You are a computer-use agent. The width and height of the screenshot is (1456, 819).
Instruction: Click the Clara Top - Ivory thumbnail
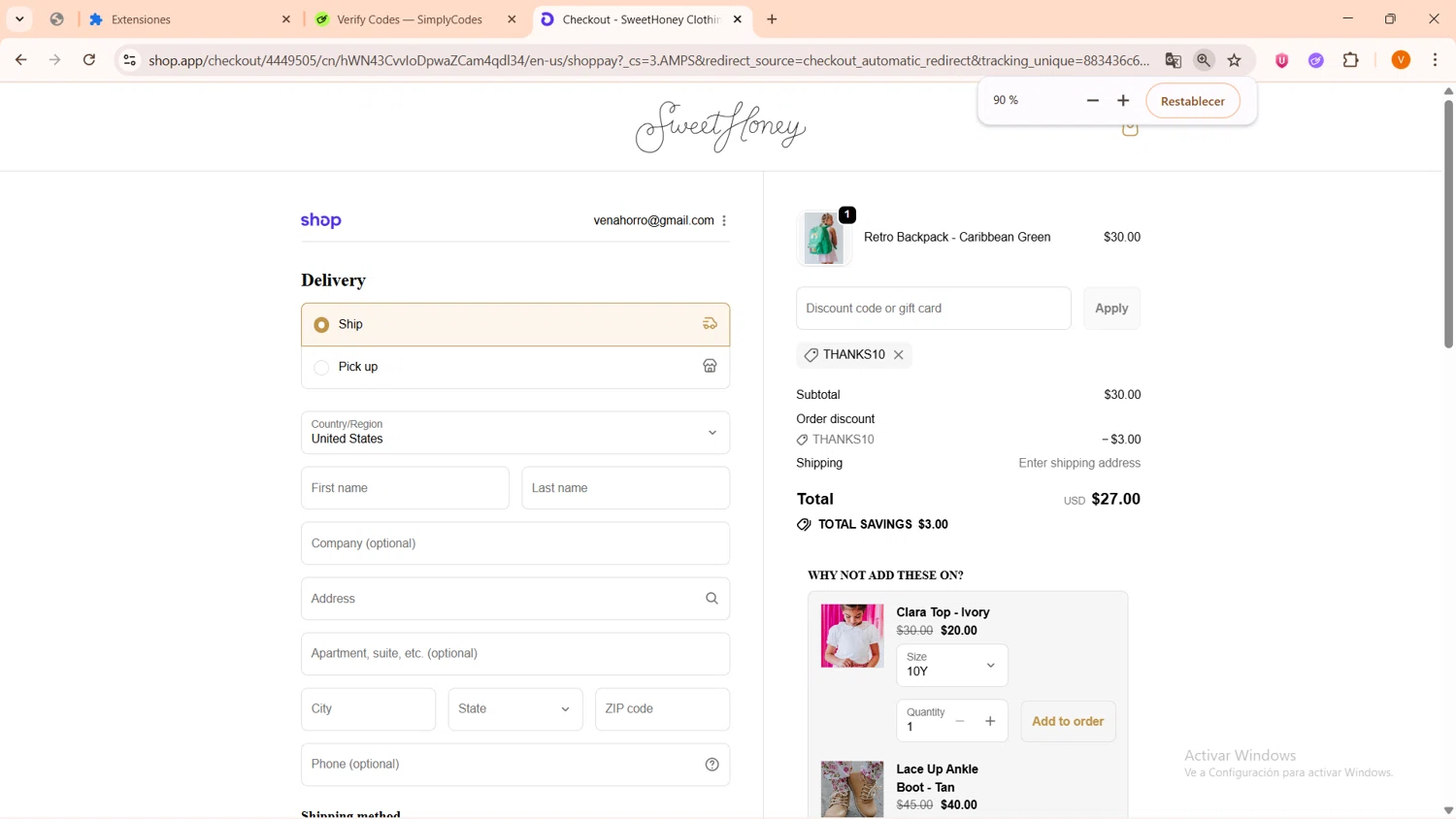click(x=852, y=637)
